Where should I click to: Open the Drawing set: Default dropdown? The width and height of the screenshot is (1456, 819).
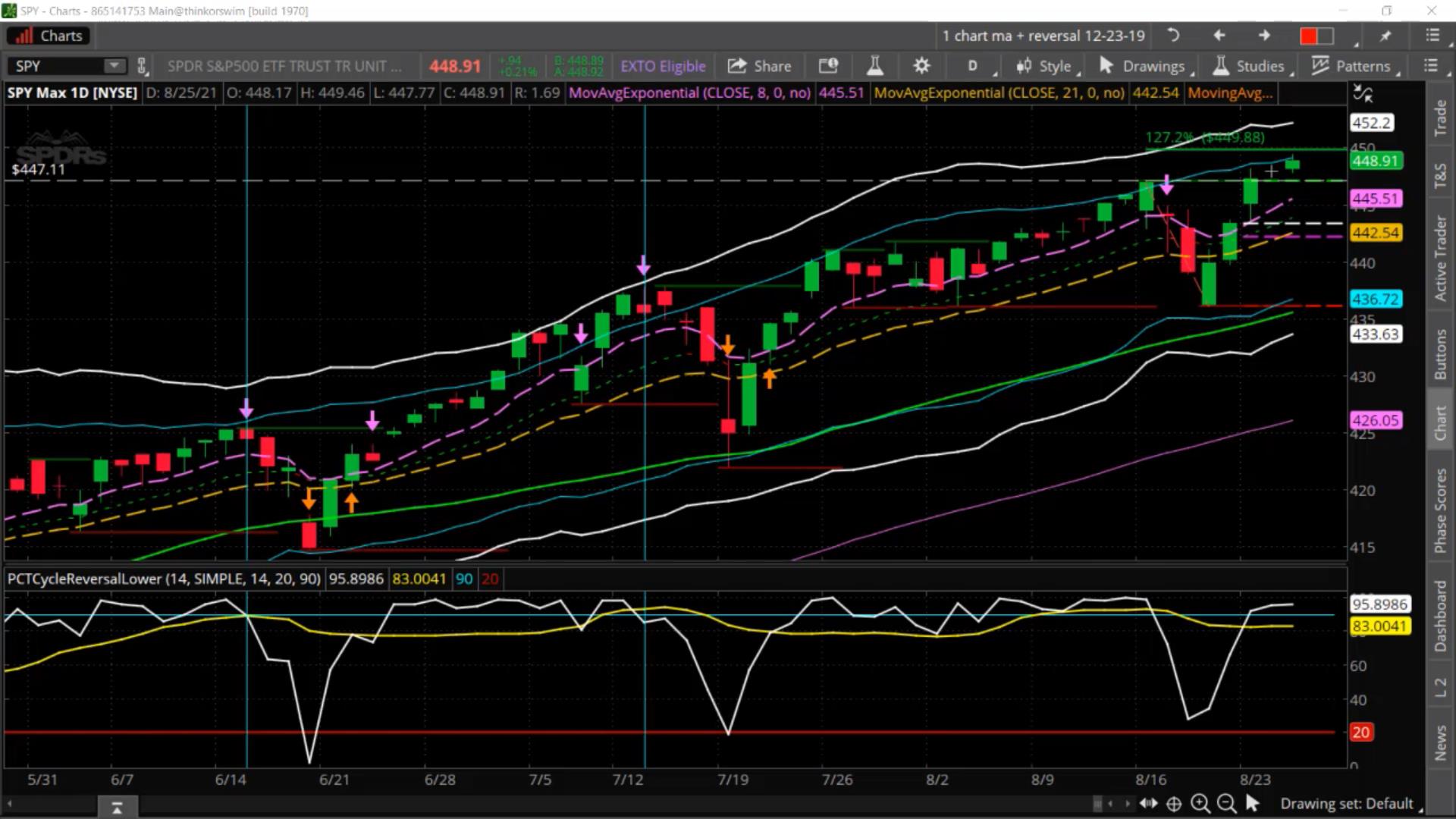(x=1350, y=803)
